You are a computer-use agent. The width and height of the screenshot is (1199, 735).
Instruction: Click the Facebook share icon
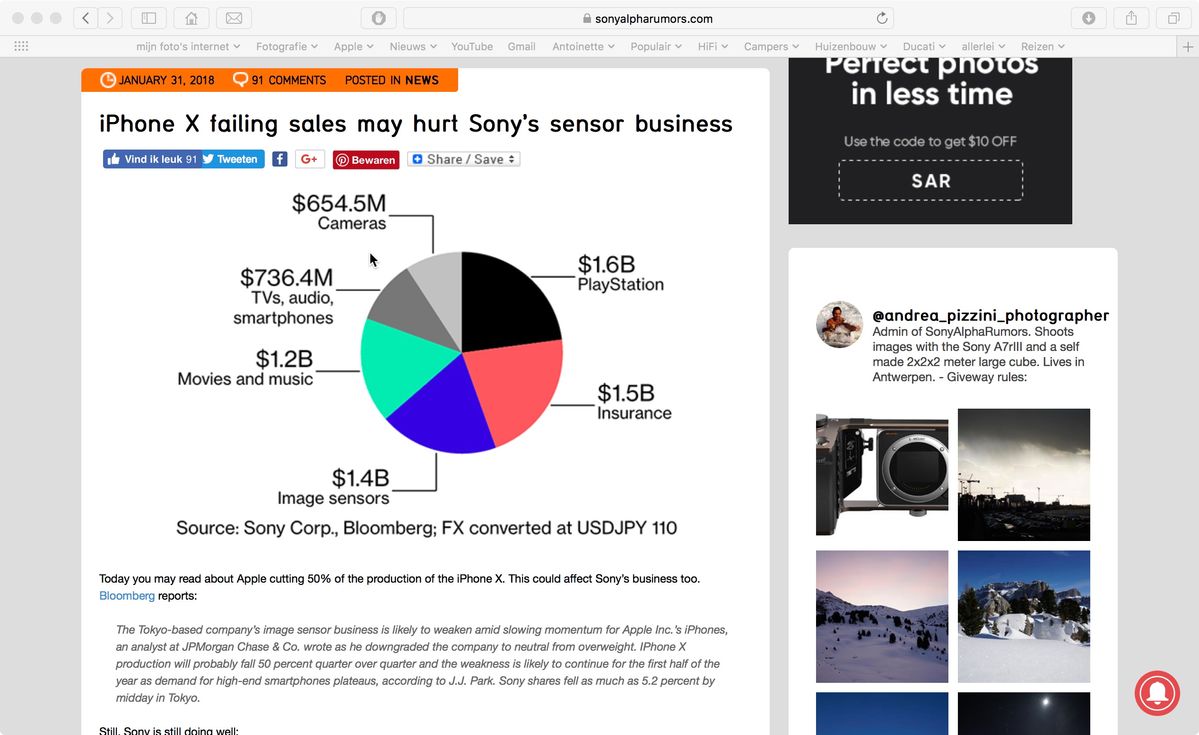(x=280, y=159)
